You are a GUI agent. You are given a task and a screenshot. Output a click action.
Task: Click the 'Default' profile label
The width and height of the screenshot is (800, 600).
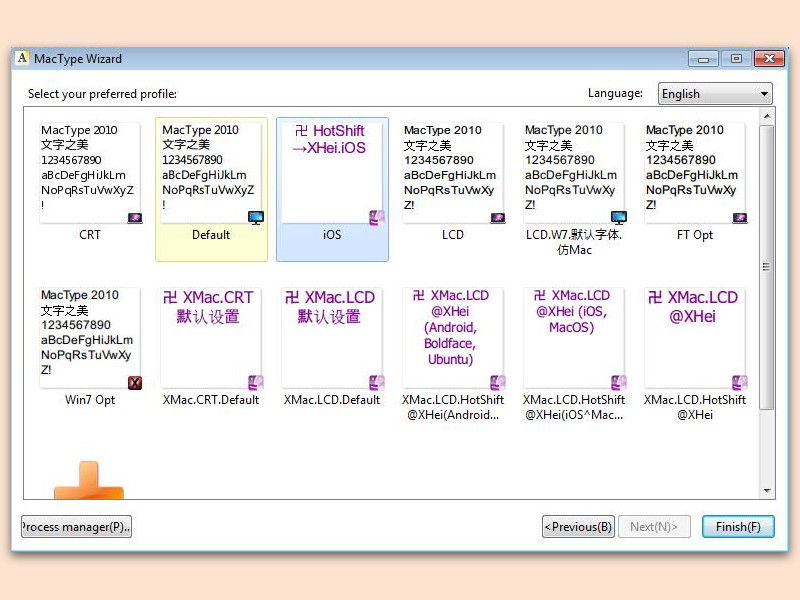point(211,235)
